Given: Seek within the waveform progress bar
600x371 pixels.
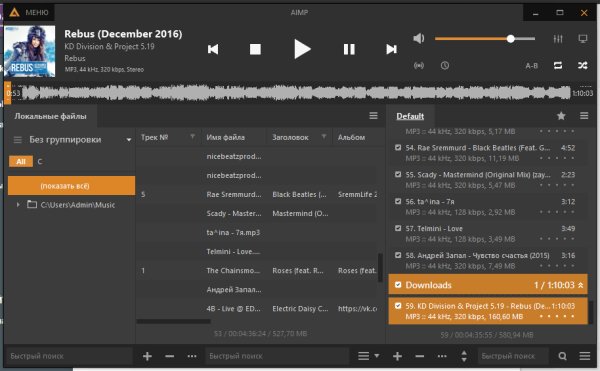Looking at the screenshot, I should tap(296, 93).
